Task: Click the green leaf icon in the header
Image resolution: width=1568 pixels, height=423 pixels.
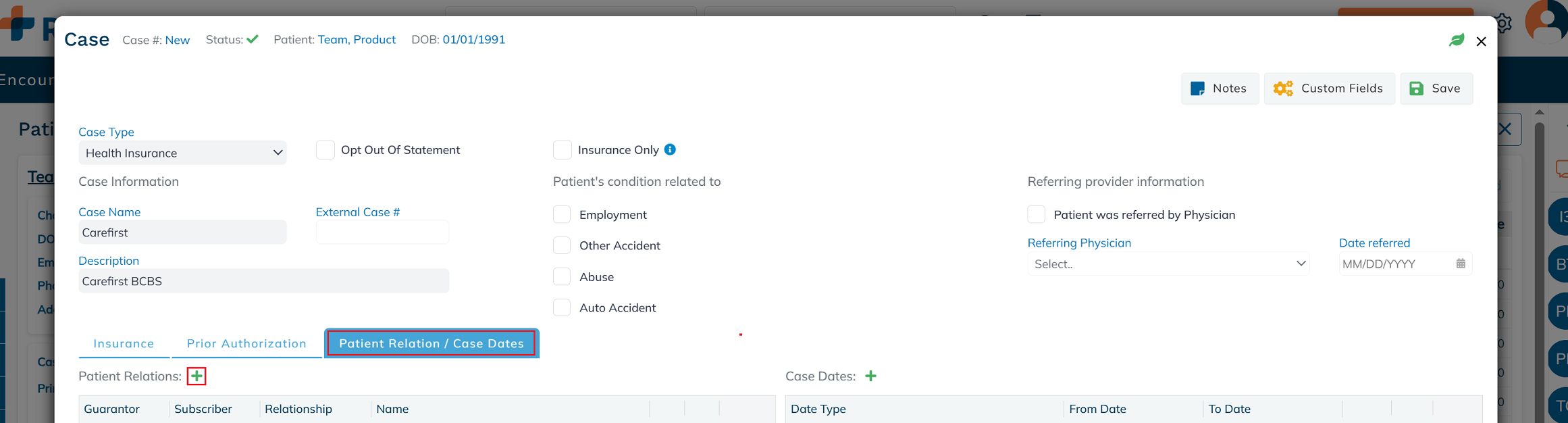Action: pos(1457,41)
